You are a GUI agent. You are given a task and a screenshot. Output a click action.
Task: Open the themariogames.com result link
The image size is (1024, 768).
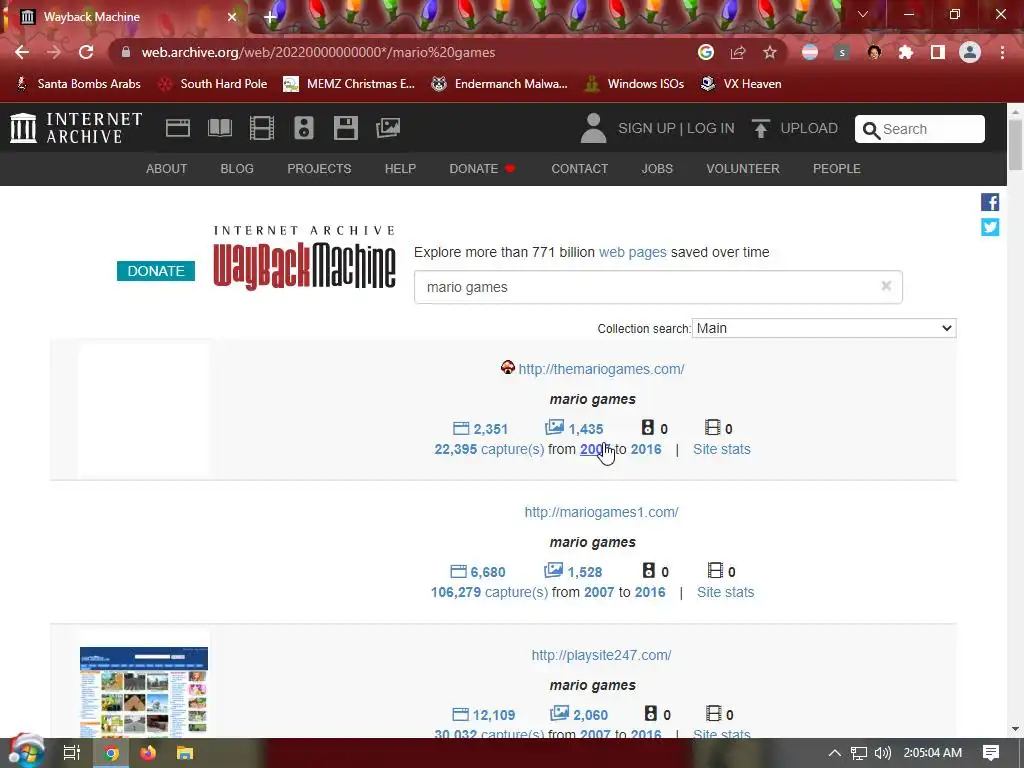[x=601, y=369]
